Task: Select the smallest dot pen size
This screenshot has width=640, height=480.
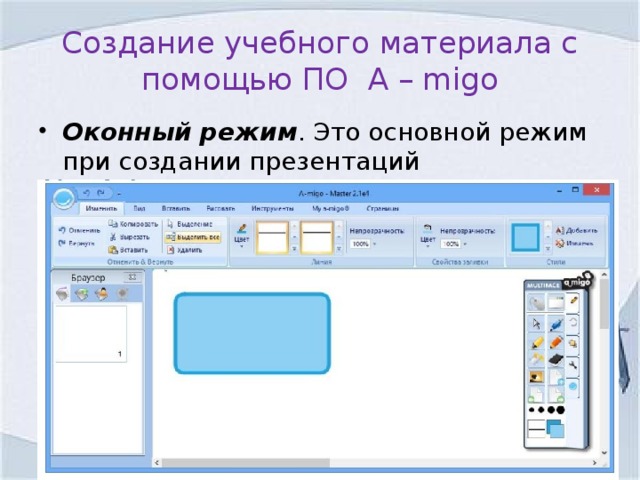Action: [531, 410]
